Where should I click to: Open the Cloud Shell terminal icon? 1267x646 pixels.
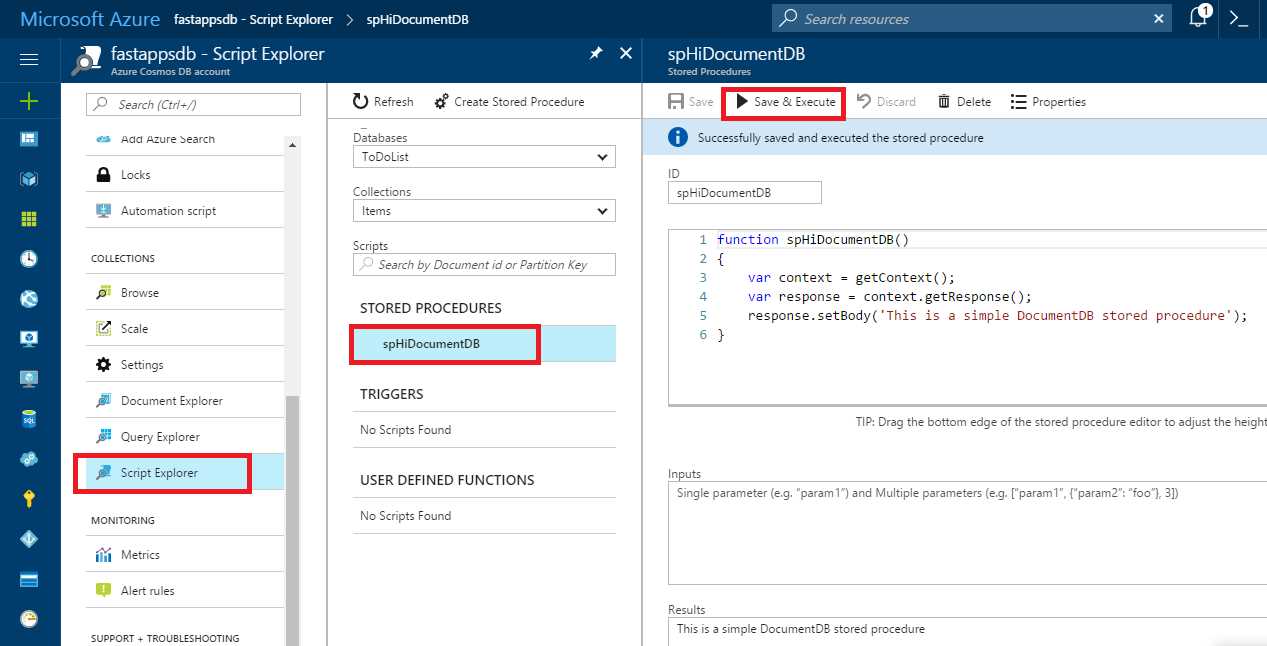(x=1240, y=18)
